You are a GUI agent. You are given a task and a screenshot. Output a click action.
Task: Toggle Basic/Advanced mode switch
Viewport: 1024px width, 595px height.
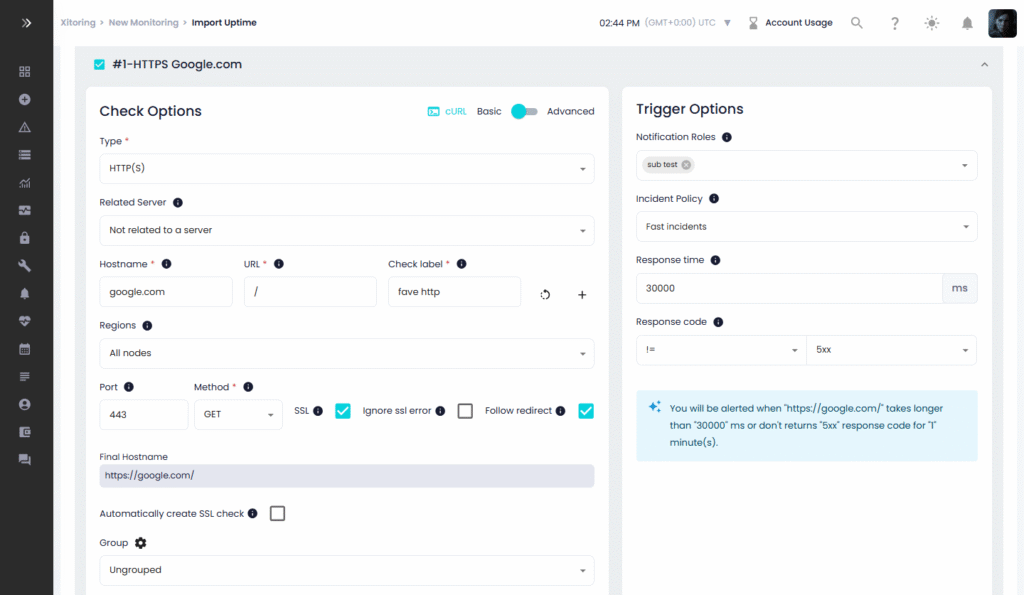point(524,111)
